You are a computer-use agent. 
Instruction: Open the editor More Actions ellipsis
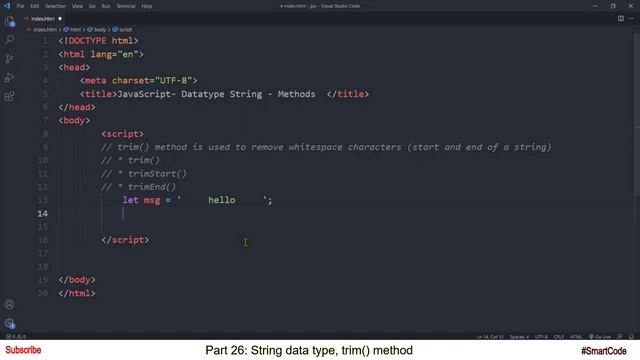point(631,18)
